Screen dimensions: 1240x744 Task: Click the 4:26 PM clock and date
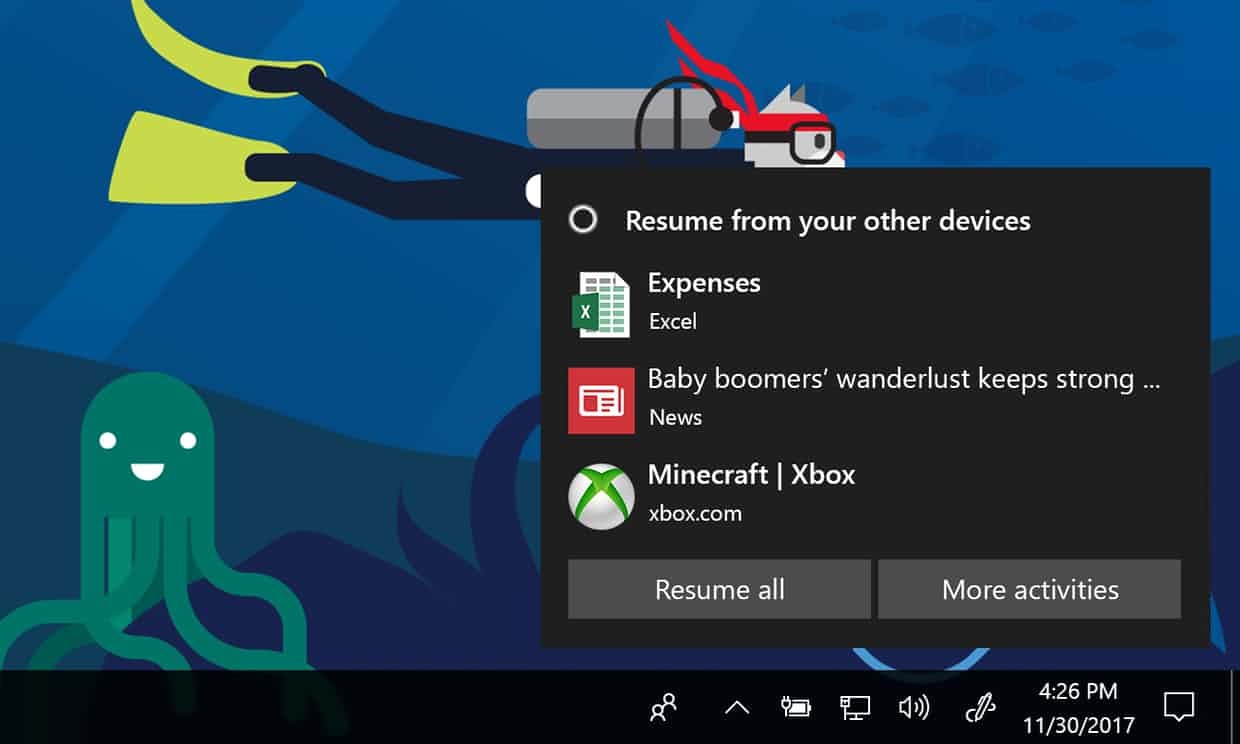[1078, 707]
